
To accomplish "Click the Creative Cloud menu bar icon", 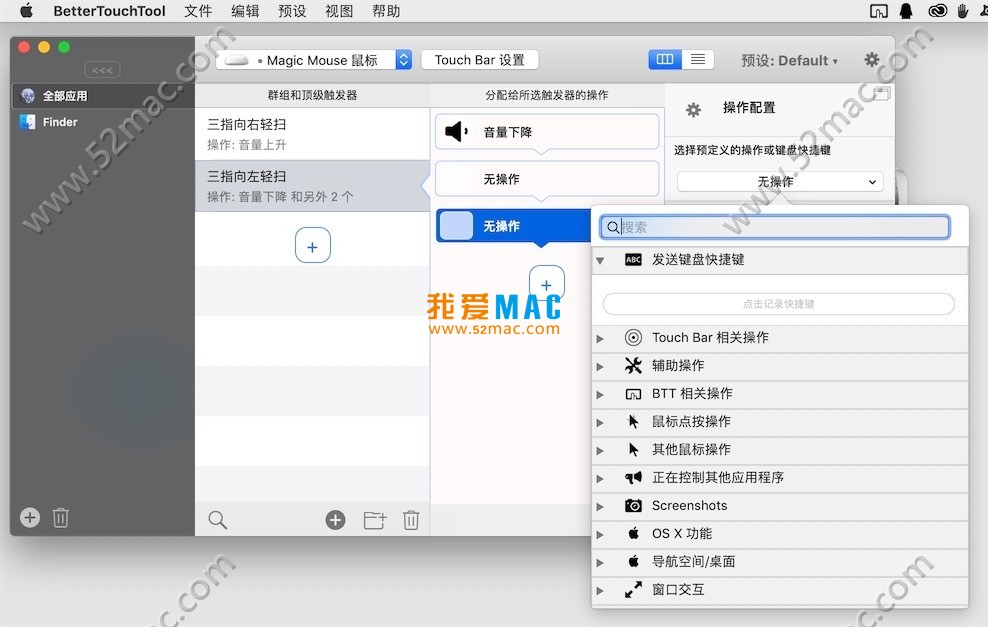I will tap(937, 11).
